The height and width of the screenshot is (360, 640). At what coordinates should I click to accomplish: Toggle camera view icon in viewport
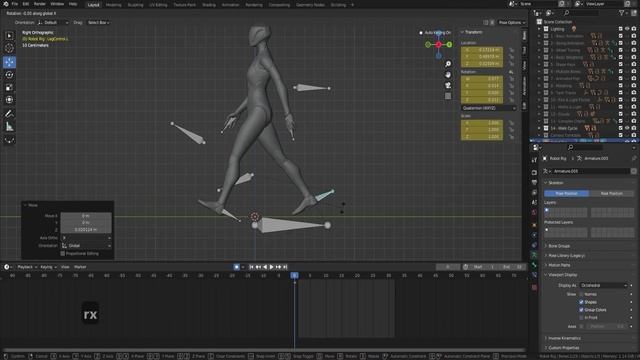(448, 85)
